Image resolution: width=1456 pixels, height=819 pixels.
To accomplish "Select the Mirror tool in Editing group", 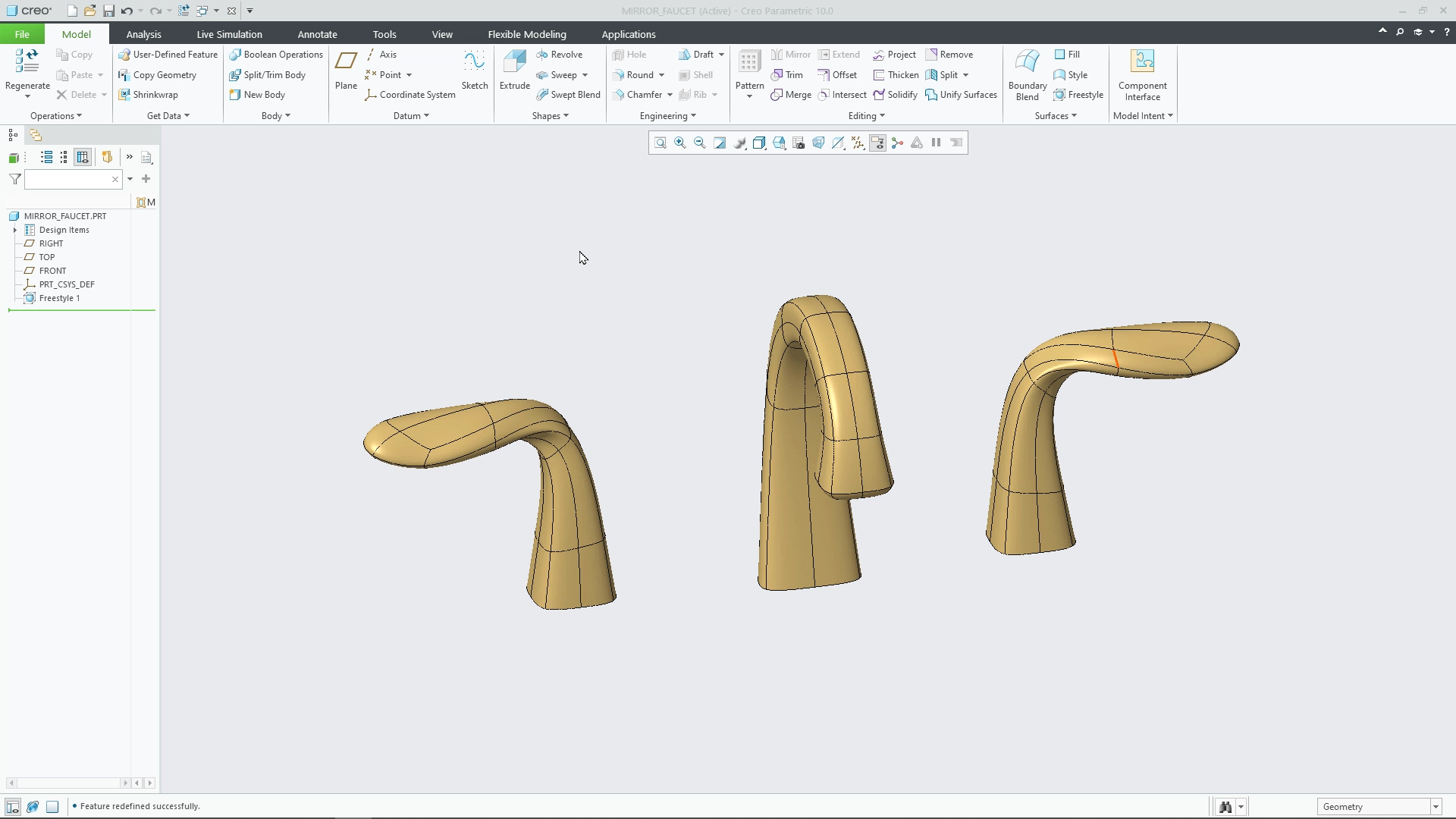I will click(x=790, y=54).
